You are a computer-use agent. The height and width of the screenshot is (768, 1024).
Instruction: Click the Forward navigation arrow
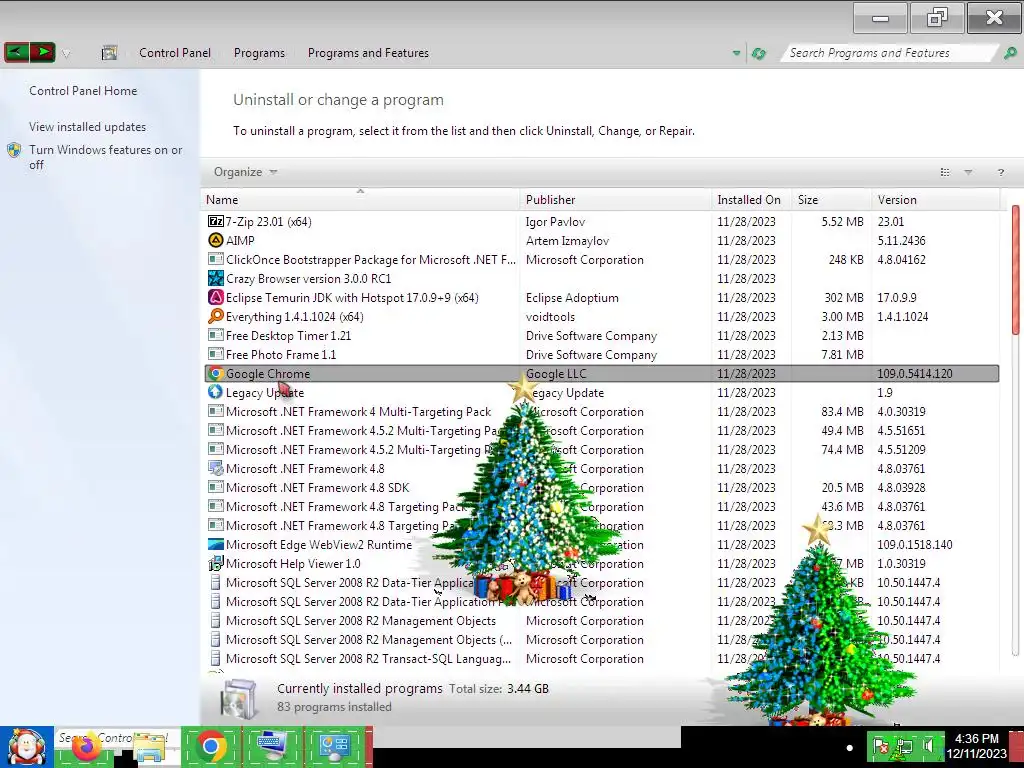point(42,52)
